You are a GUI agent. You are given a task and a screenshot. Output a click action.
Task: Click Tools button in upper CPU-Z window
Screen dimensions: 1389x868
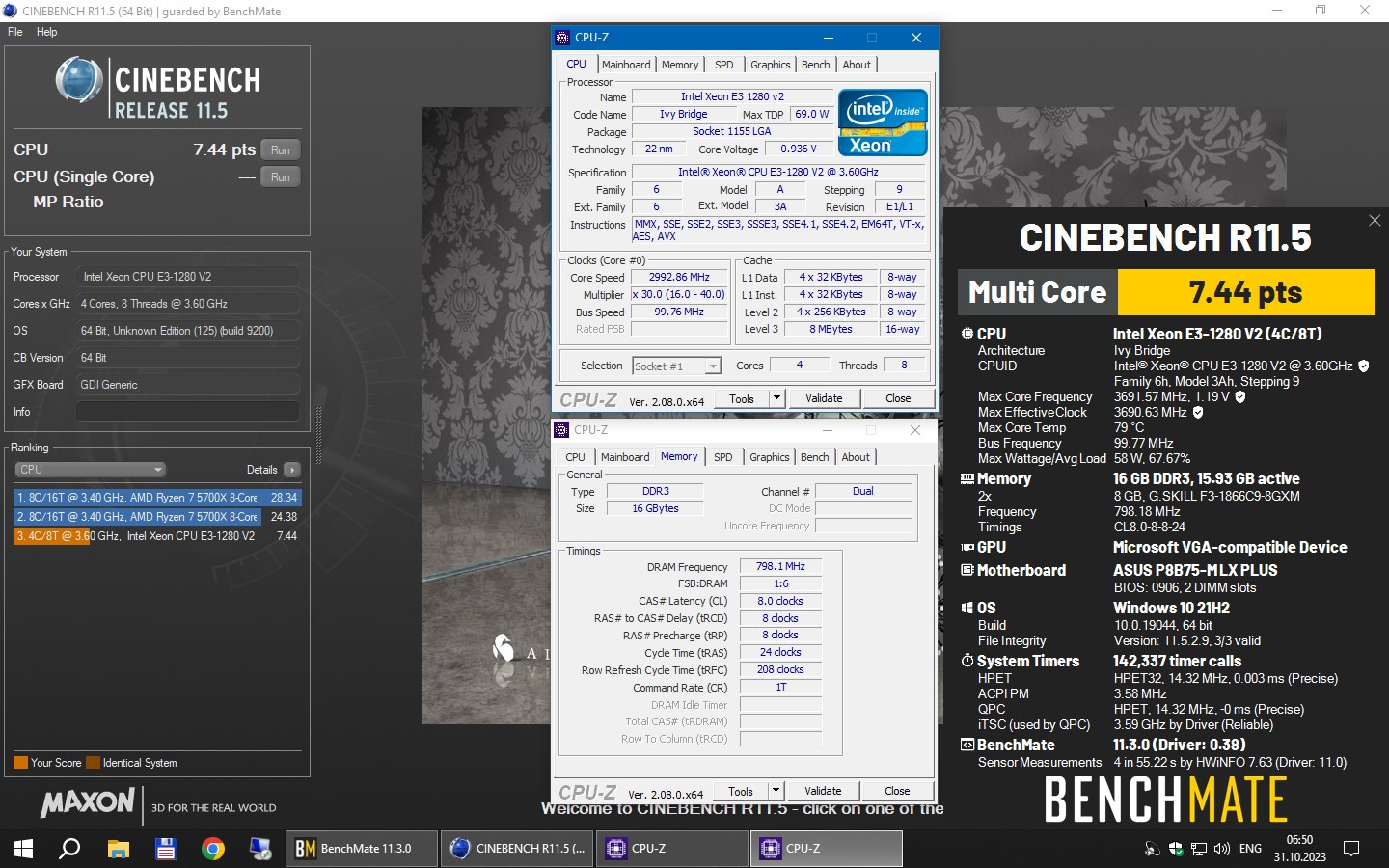click(742, 398)
